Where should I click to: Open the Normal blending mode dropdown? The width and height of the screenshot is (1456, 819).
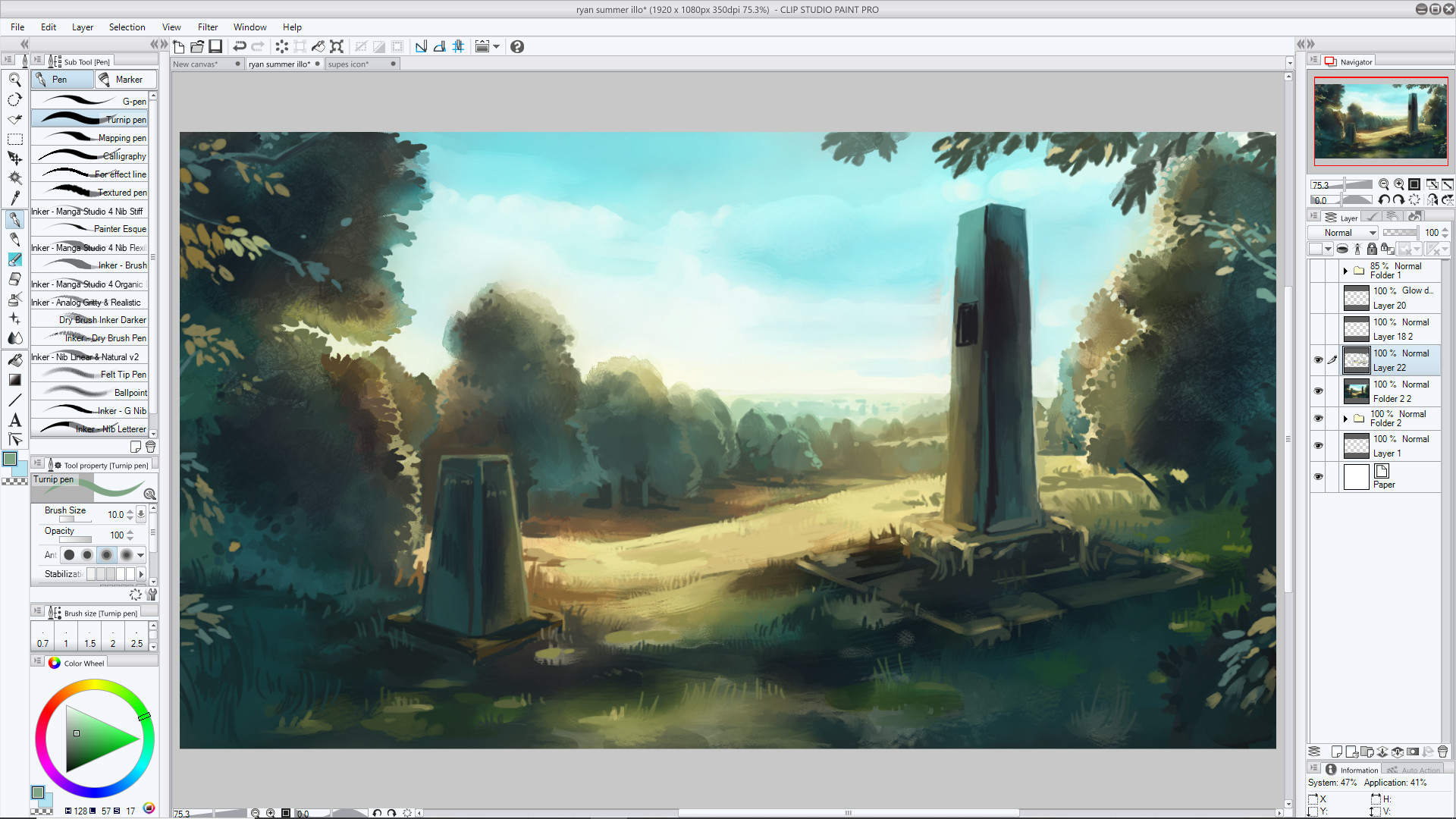[1343, 233]
